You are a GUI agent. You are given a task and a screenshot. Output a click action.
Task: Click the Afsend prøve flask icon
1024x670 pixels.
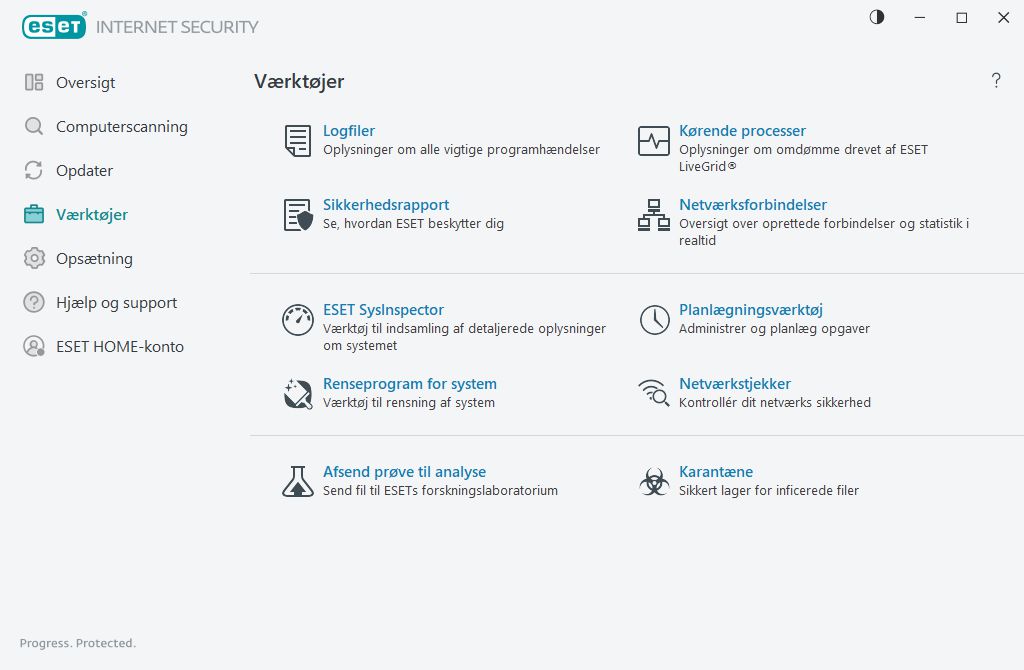tap(298, 482)
